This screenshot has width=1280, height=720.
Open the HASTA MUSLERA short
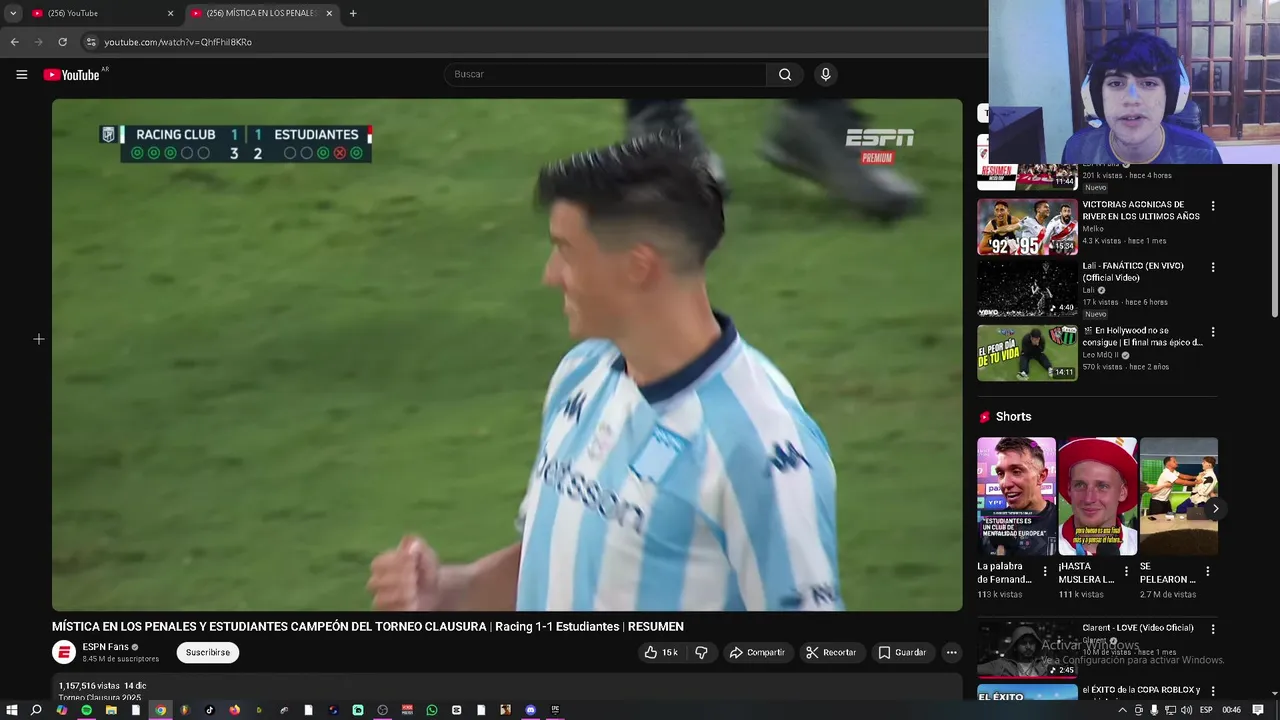tap(1098, 496)
